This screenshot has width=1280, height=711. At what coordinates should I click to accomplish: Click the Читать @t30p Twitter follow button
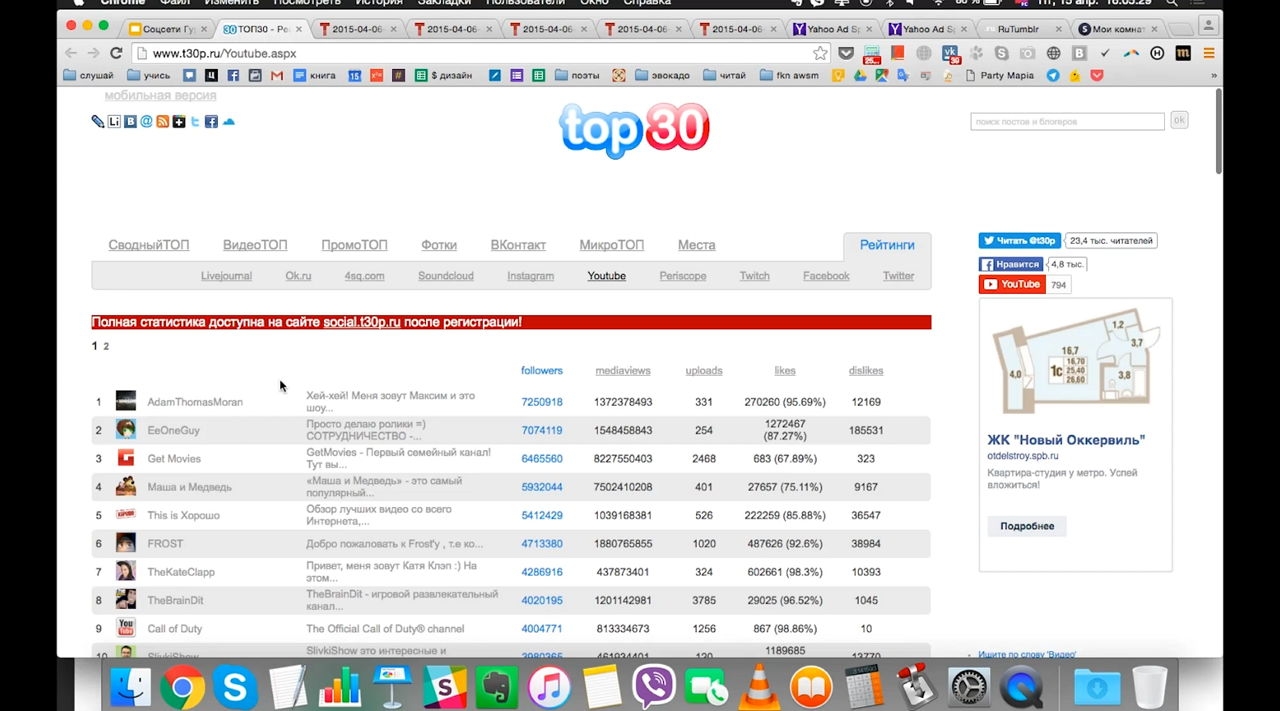[1019, 241]
